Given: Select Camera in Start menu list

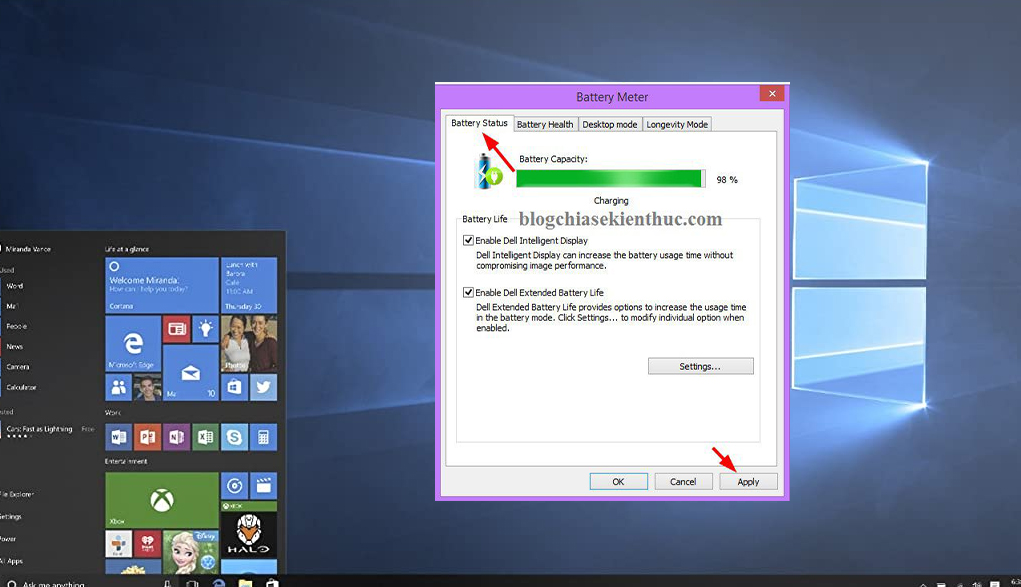Looking at the screenshot, I should coord(18,367).
